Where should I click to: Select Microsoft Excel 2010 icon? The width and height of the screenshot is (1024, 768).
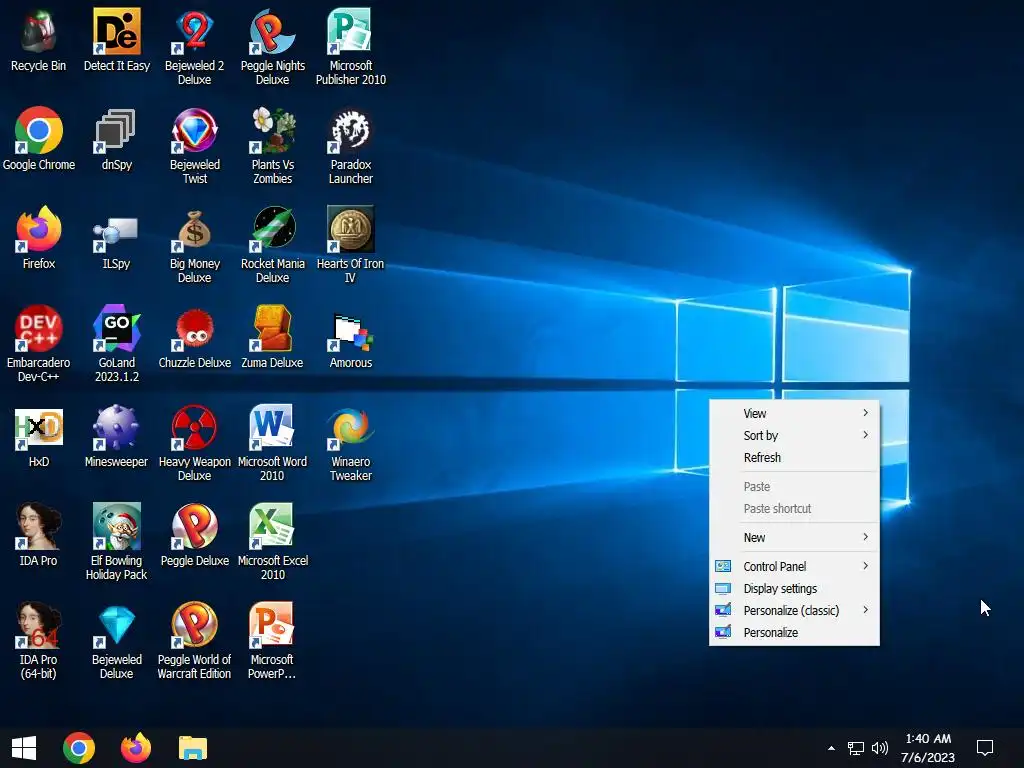point(272,542)
